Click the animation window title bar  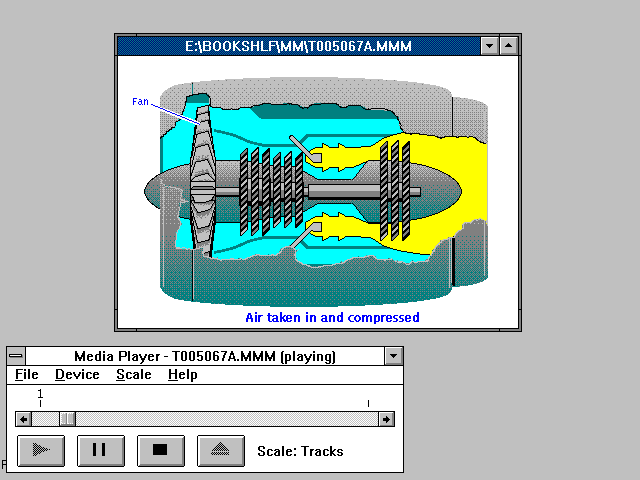click(x=298, y=45)
